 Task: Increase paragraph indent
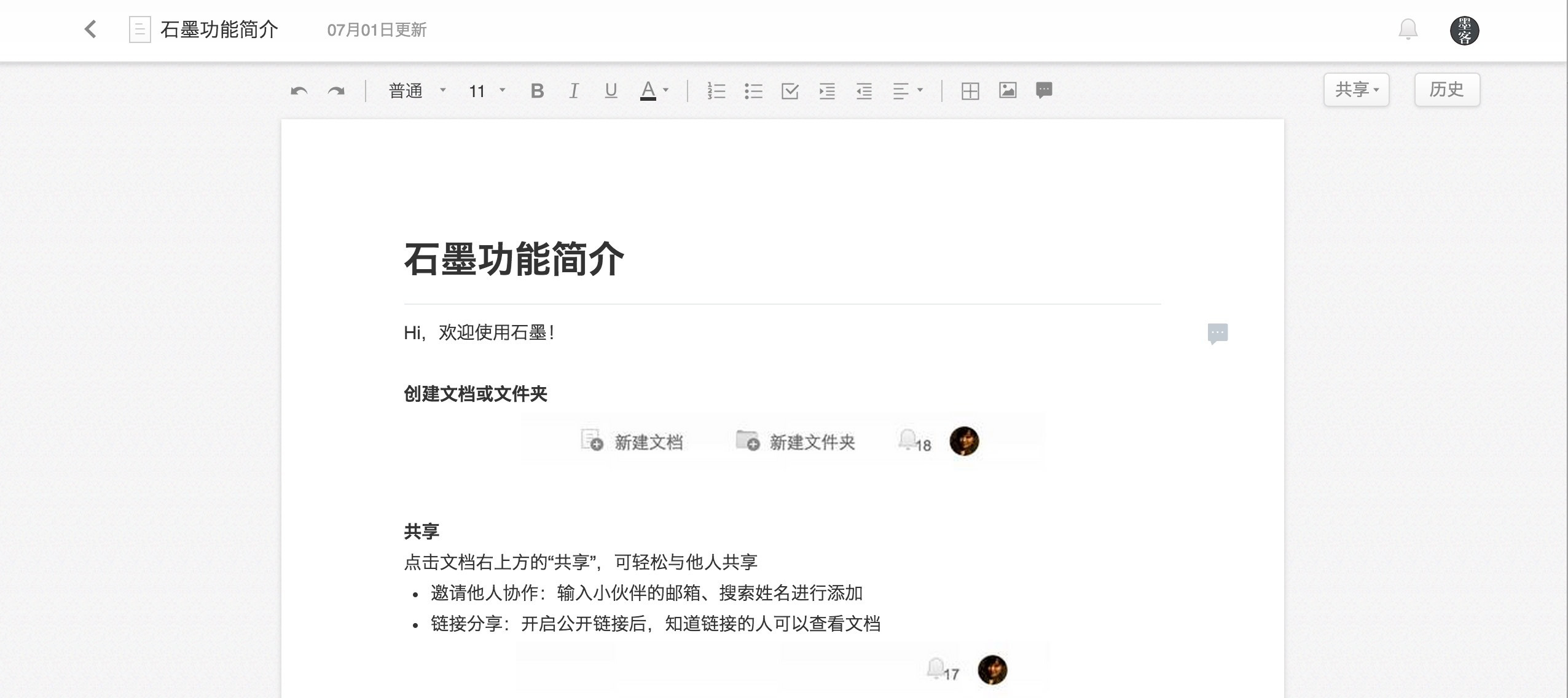827,91
